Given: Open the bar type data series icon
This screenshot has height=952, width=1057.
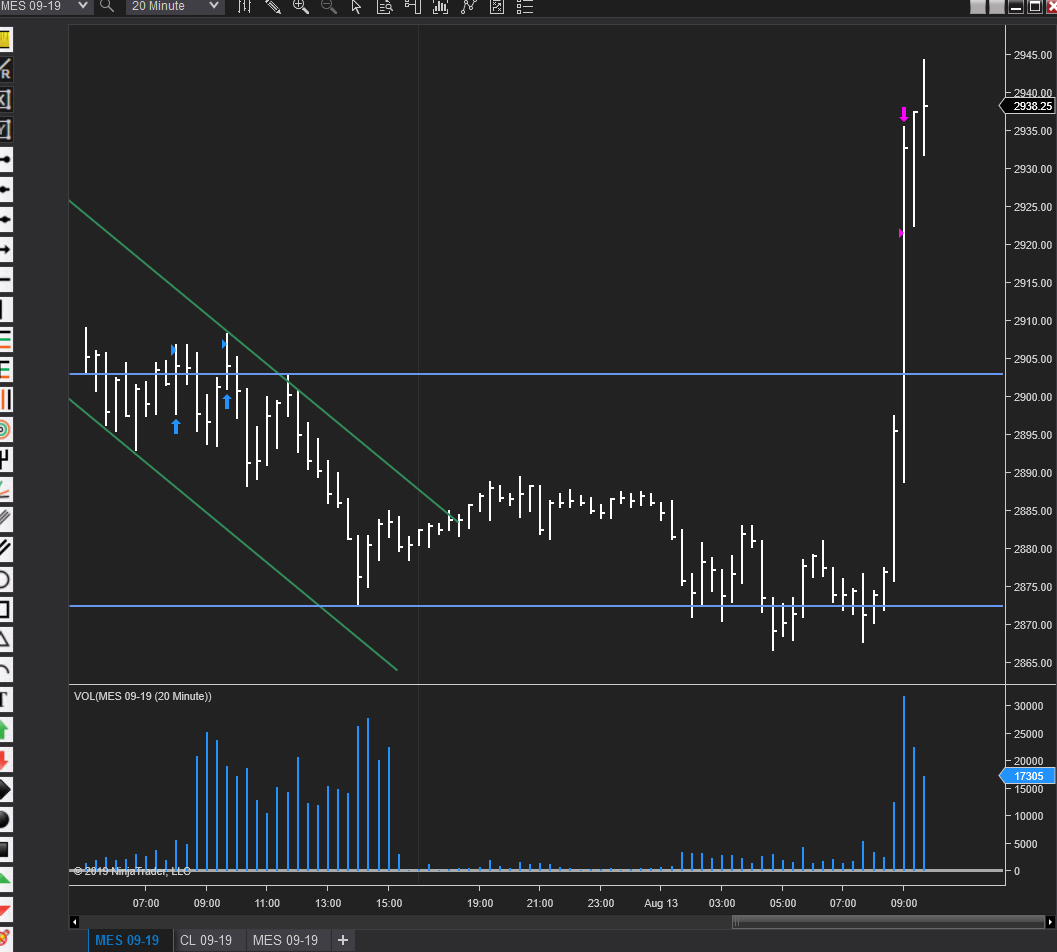Looking at the screenshot, I should [x=245, y=7].
